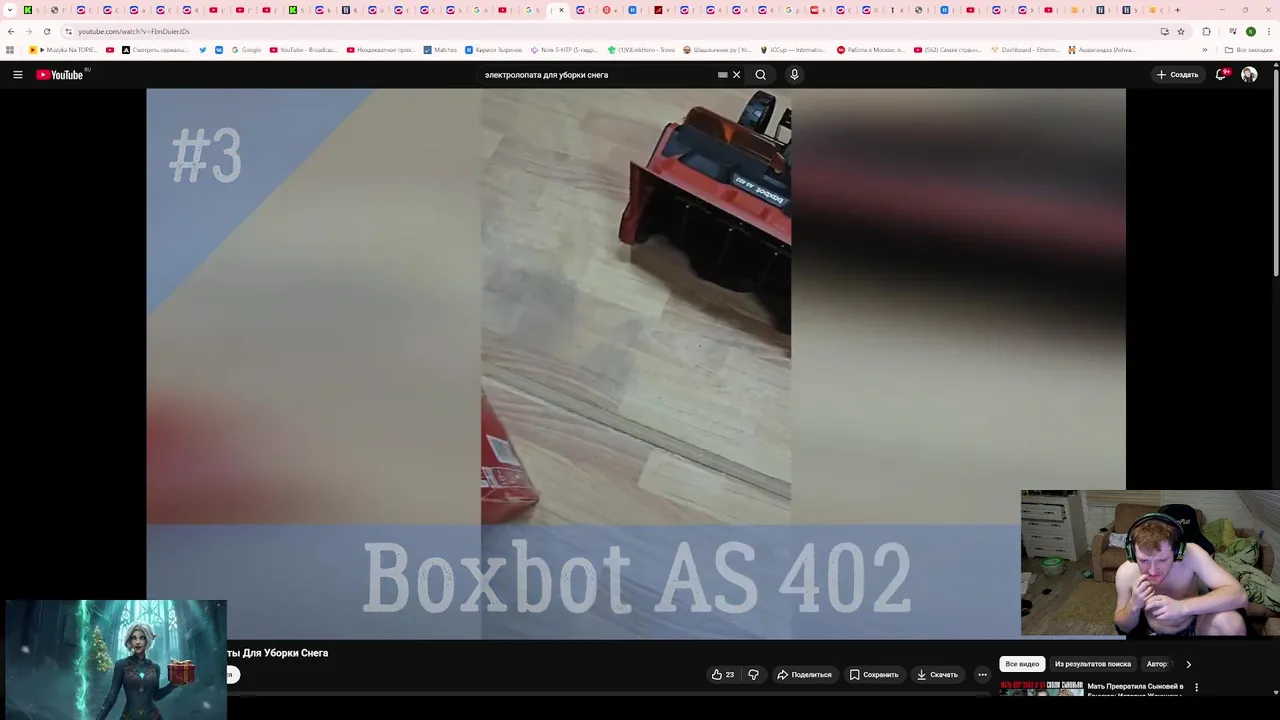Open the Dashboard - Etherm bookmark

pyautogui.click(x=1025, y=49)
